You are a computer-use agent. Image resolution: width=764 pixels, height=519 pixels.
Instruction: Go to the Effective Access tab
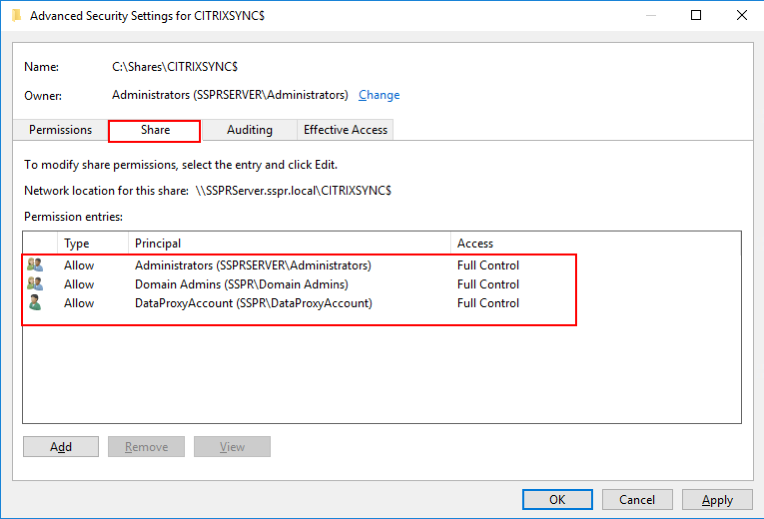(345, 130)
